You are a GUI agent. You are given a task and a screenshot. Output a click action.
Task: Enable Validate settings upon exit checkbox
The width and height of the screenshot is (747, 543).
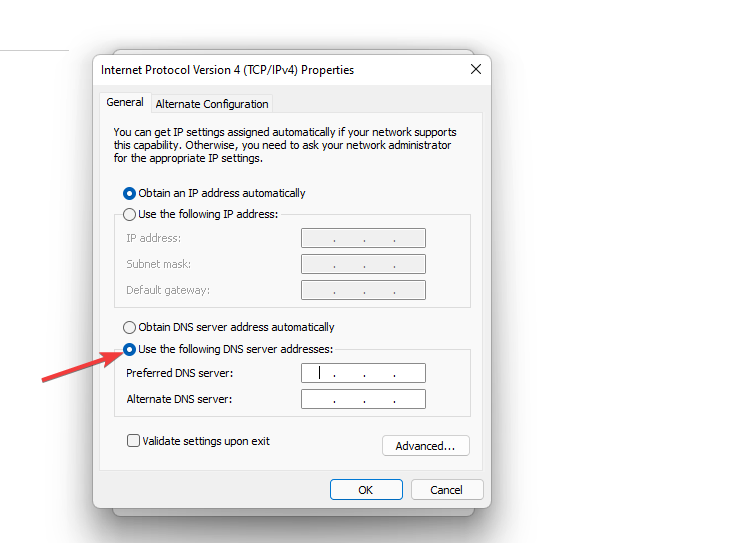pos(133,441)
